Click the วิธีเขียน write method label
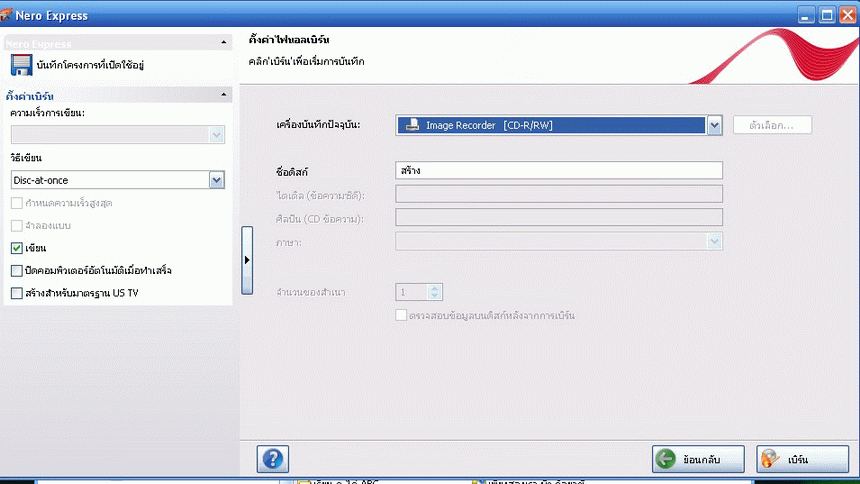Screen dimensions: 860x484 (26, 158)
